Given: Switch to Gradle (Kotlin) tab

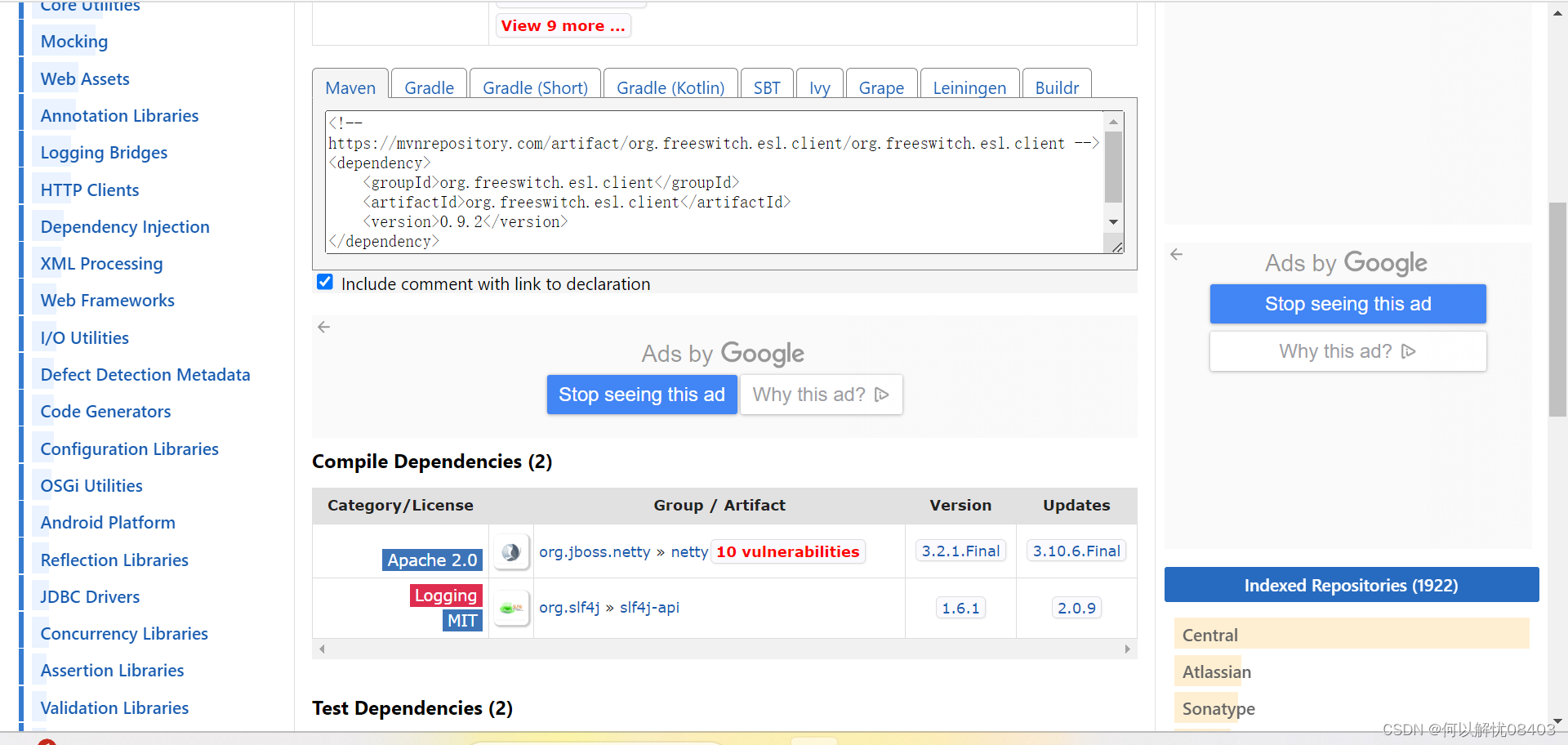Looking at the screenshot, I should pos(670,87).
